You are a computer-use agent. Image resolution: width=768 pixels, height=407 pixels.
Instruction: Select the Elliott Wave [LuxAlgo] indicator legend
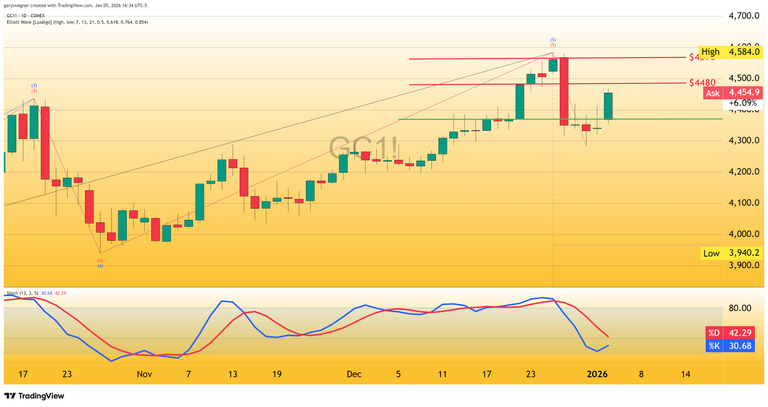click(x=75, y=22)
